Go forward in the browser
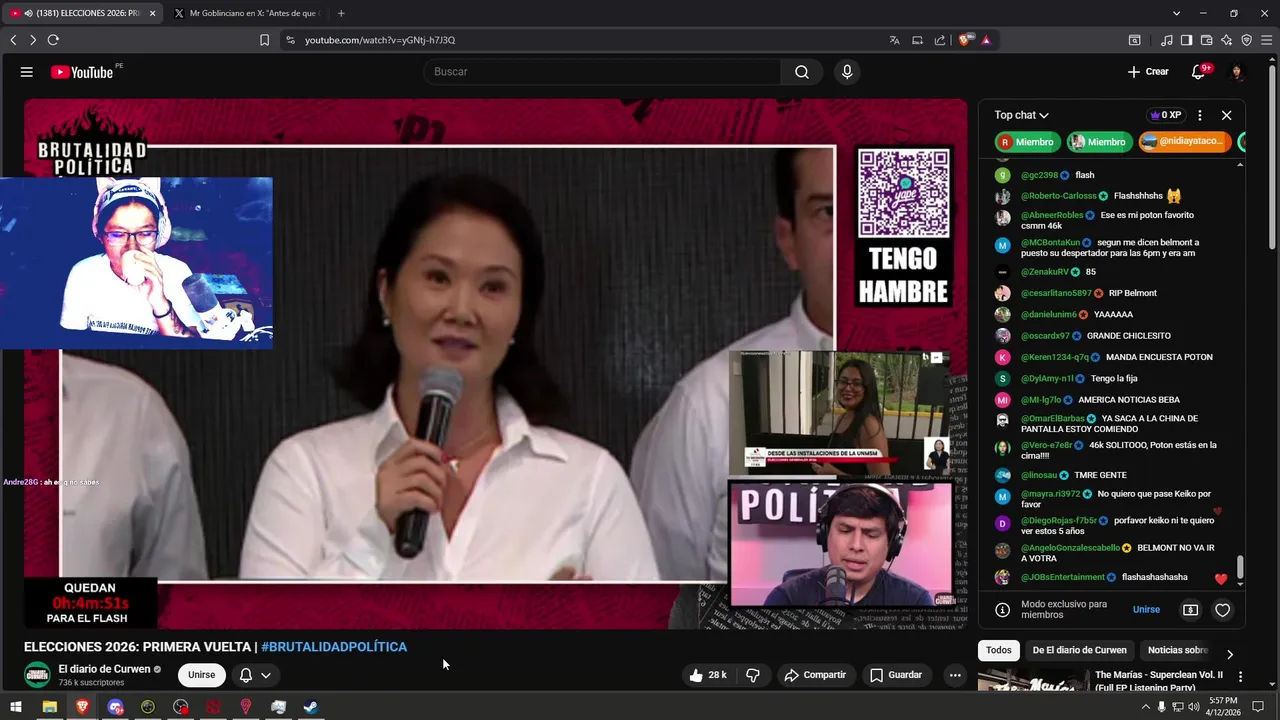Image resolution: width=1280 pixels, height=720 pixels. (33, 40)
